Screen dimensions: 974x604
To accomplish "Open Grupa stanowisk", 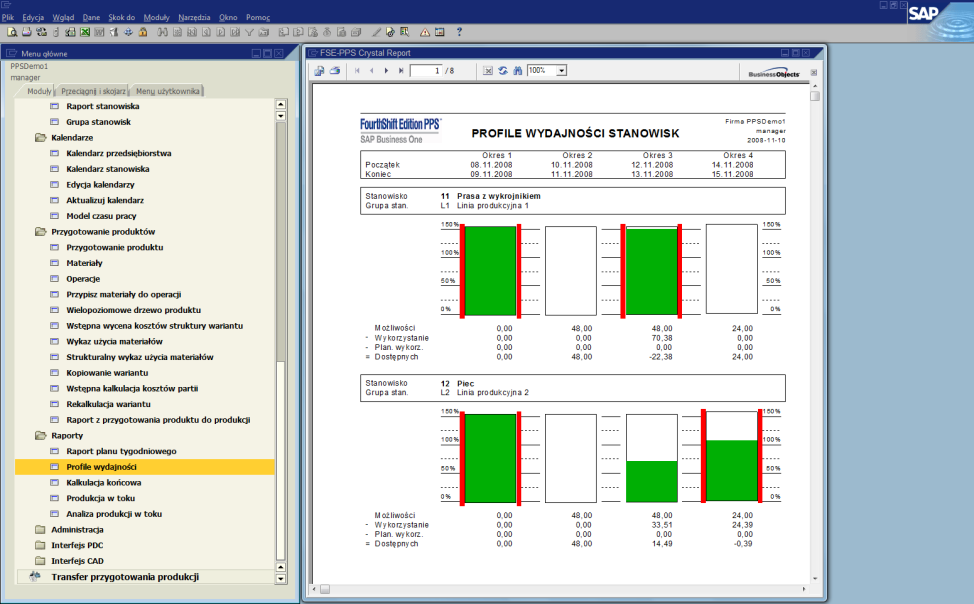I will pyautogui.click(x=98, y=122).
